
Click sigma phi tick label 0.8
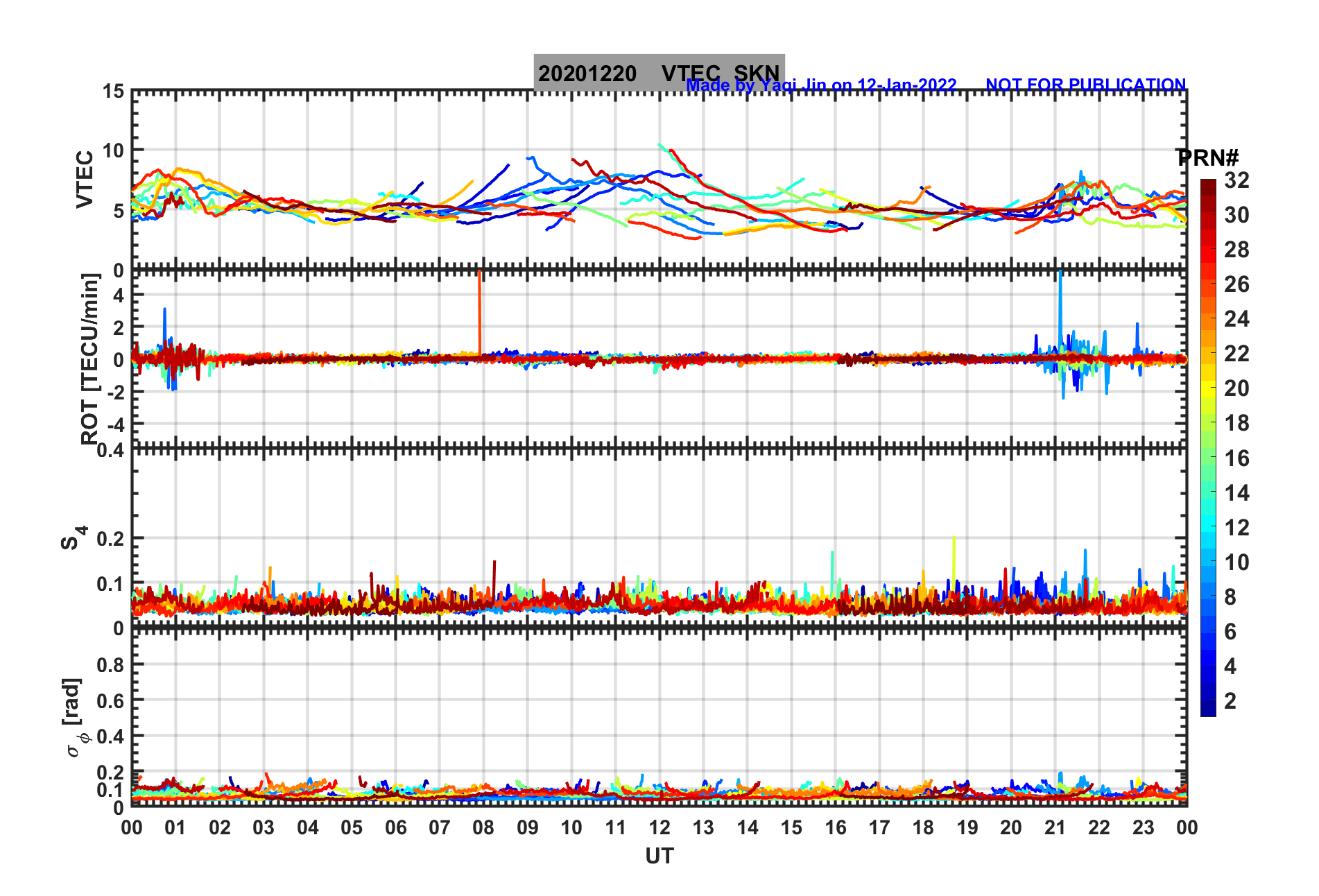click(x=110, y=665)
